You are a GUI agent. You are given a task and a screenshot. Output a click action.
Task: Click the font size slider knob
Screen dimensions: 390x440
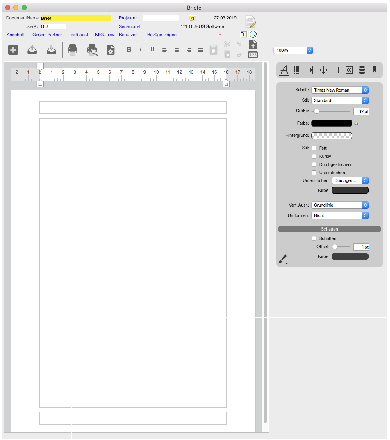click(x=317, y=111)
